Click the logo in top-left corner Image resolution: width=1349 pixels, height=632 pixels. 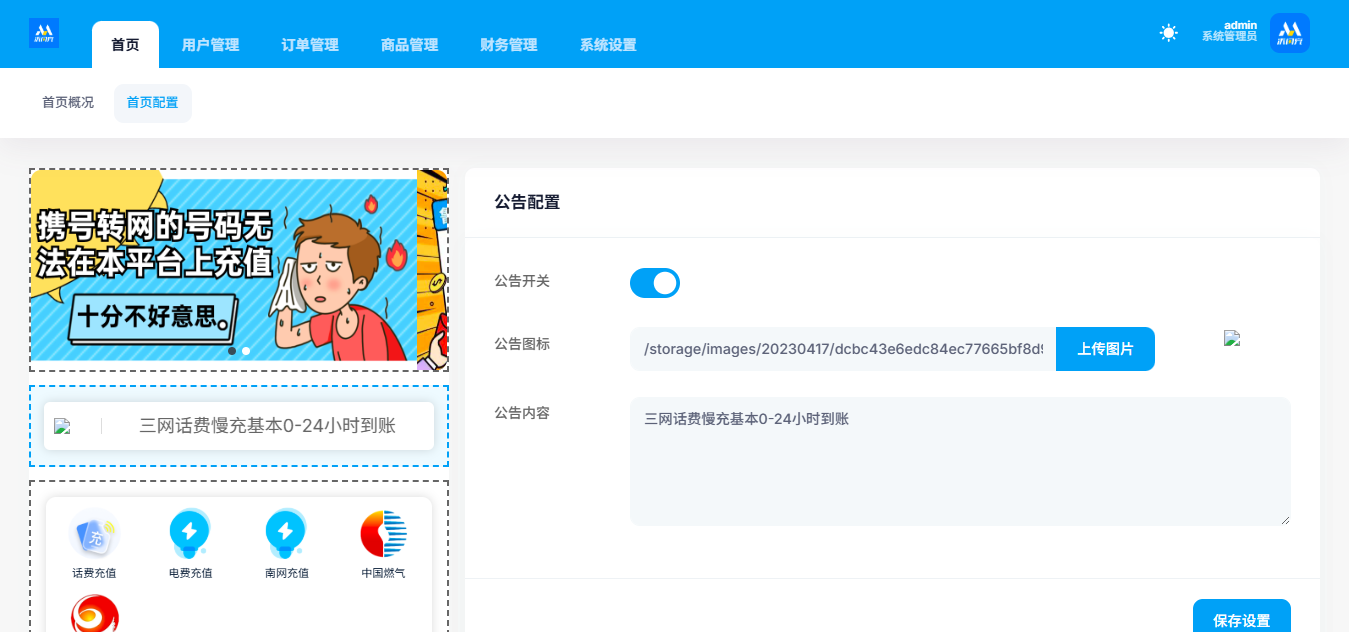point(44,33)
